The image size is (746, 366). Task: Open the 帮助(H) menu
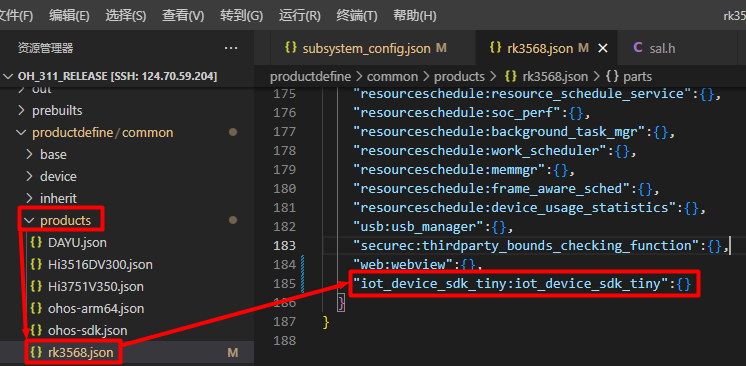point(414,15)
